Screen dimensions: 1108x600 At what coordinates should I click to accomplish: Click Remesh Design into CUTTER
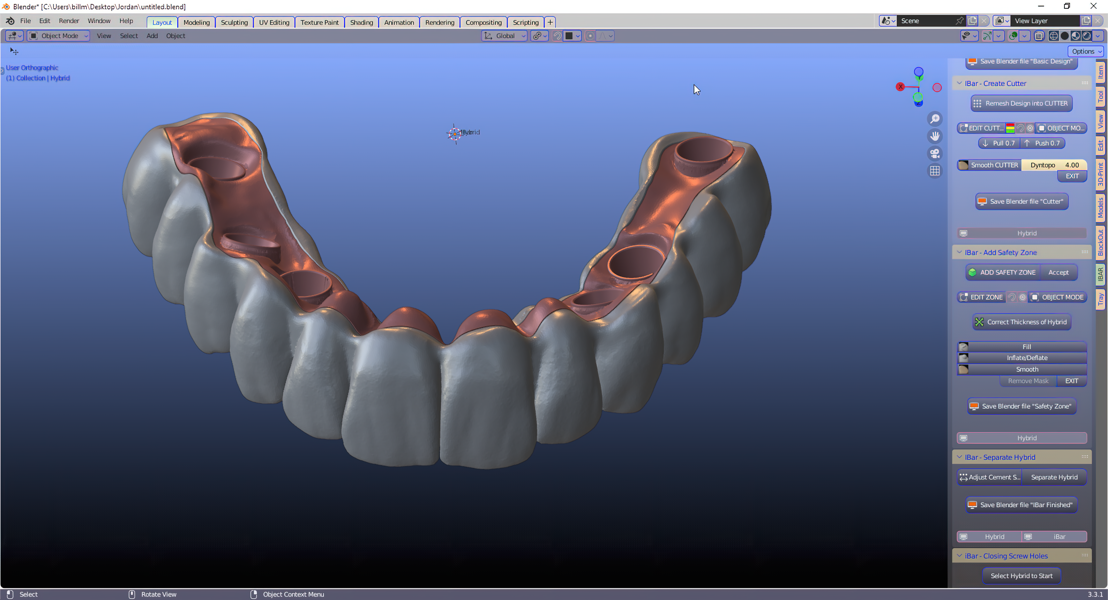(1021, 103)
